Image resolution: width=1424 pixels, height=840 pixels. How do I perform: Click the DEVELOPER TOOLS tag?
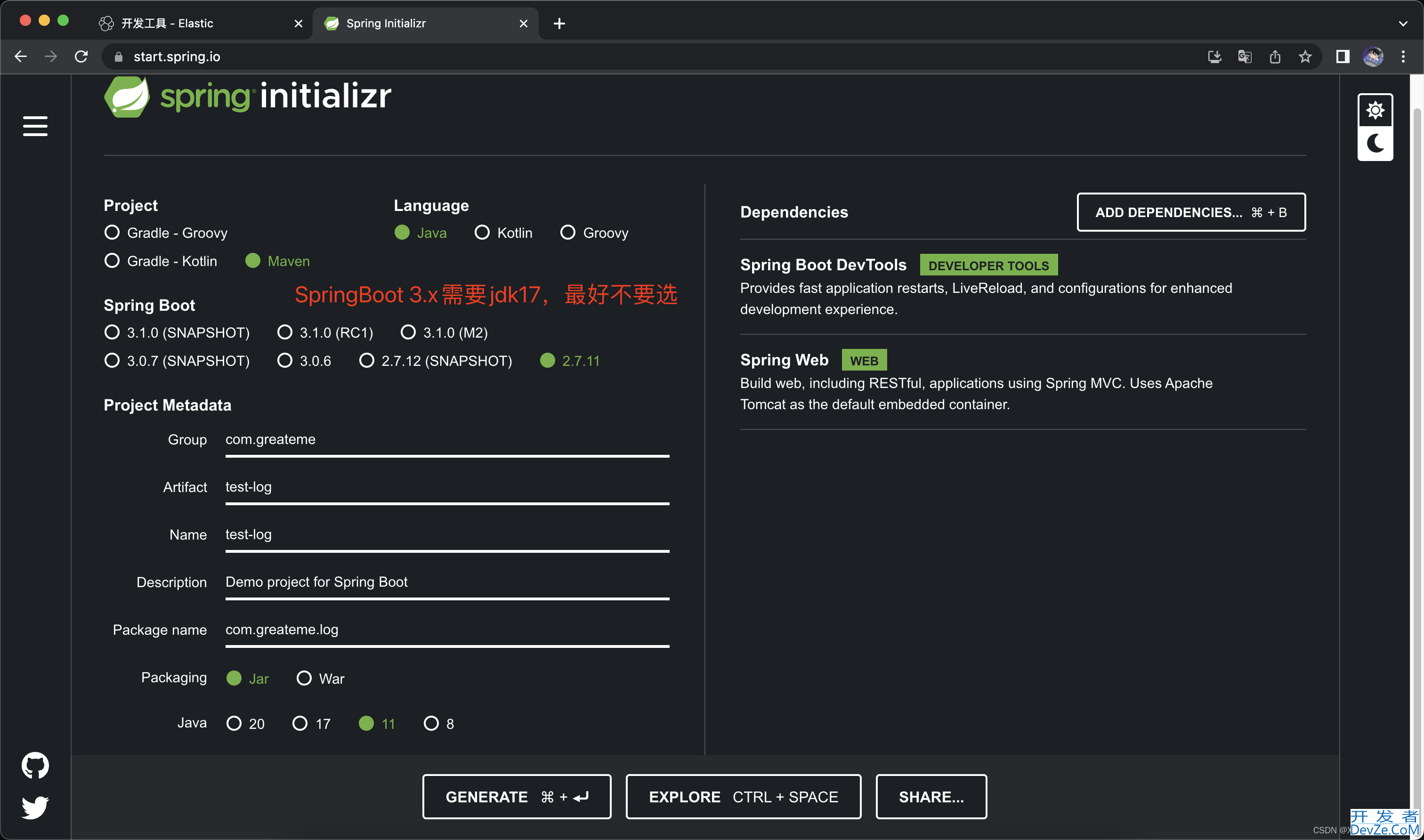point(988,266)
